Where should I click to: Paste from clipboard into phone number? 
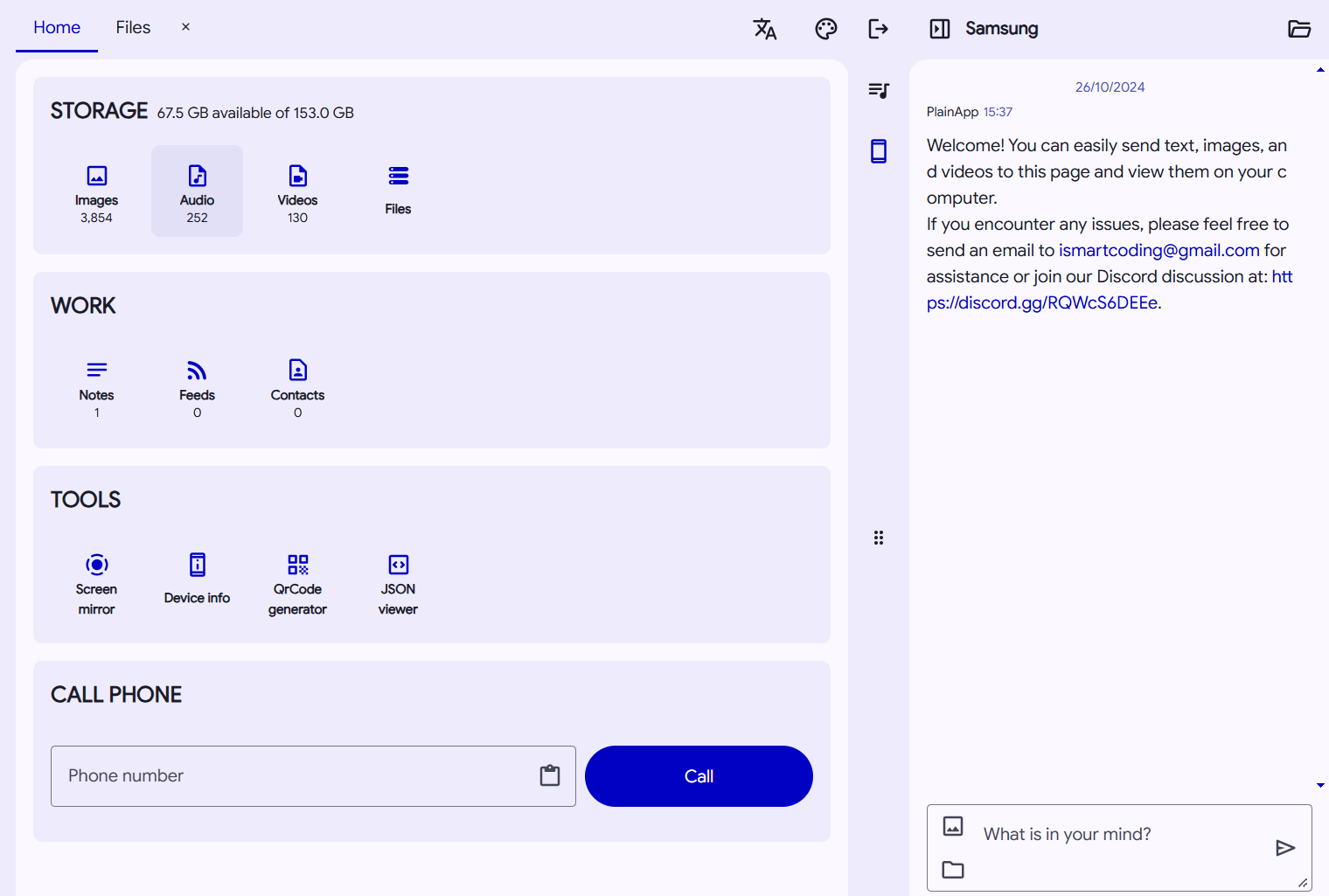click(x=550, y=775)
